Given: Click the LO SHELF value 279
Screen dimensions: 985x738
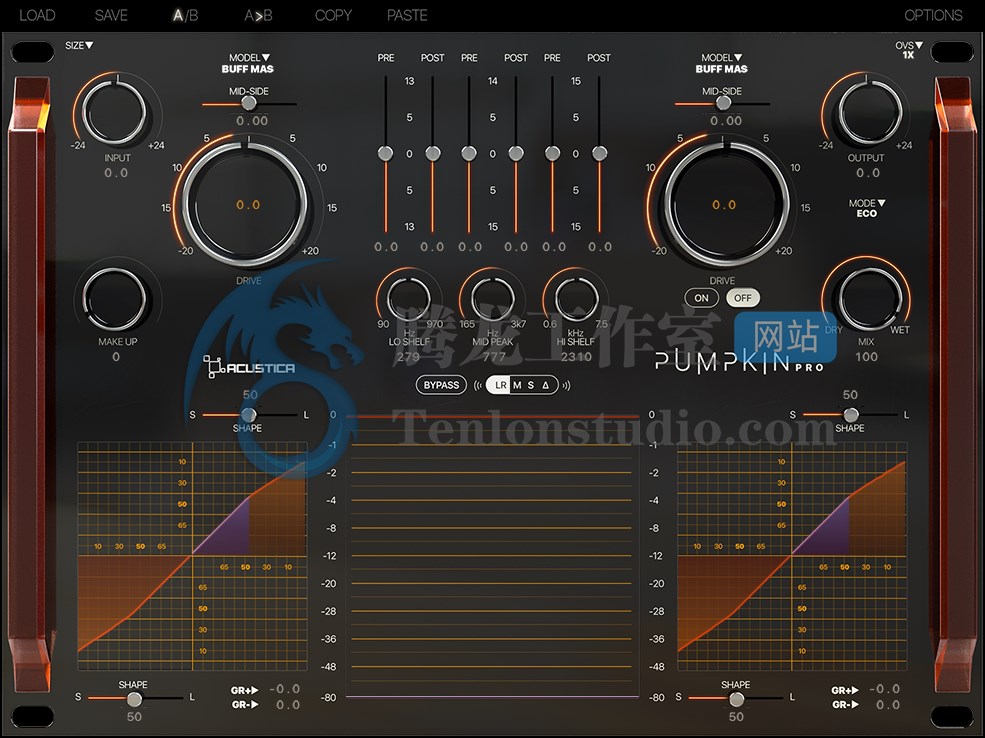Looking at the screenshot, I should pos(408,357).
